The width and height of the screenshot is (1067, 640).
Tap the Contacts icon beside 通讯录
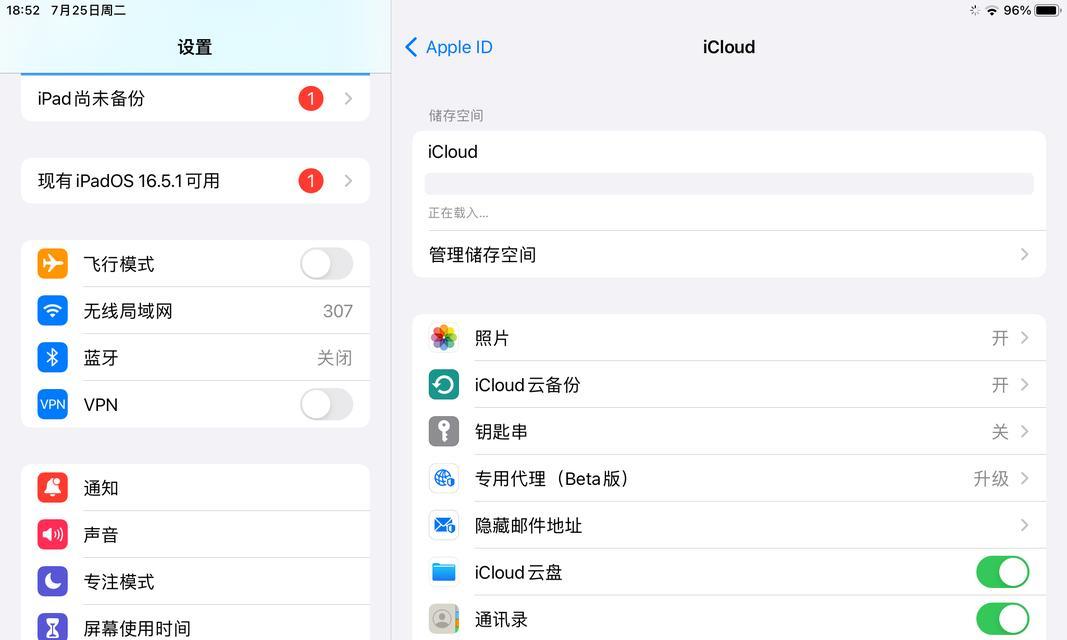tap(444, 620)
